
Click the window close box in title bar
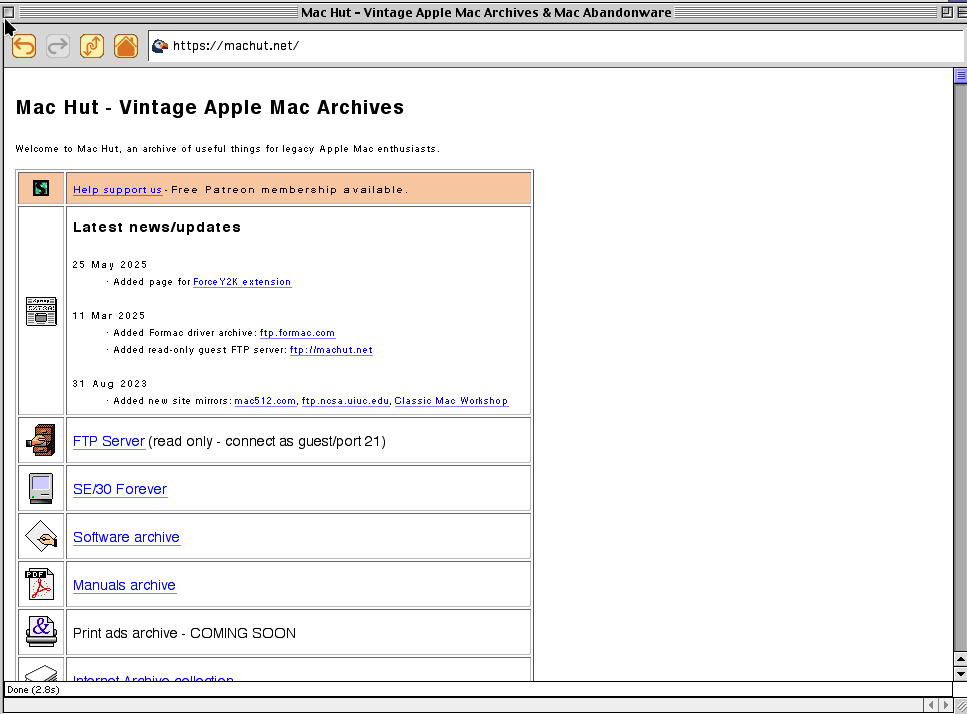(x=9, y=12)
